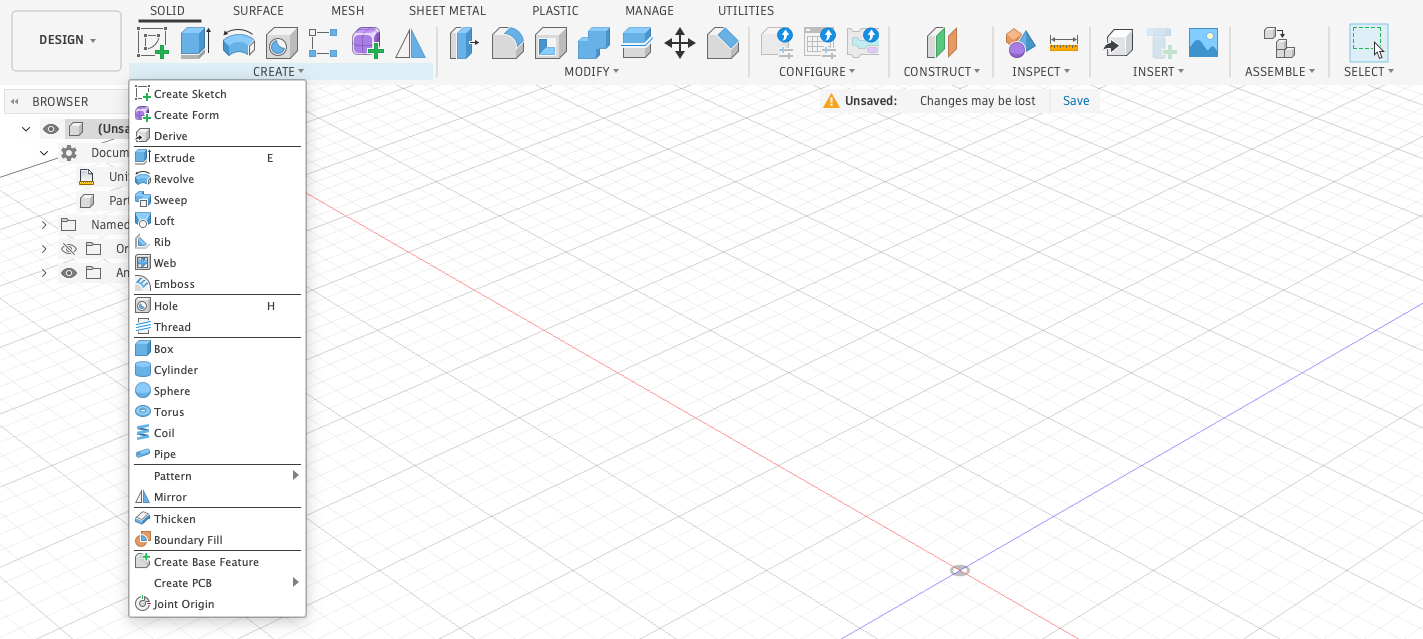Choose Loft from the Create menu
The width and height of the screenshot is (1423, 639).
[217, 221]
